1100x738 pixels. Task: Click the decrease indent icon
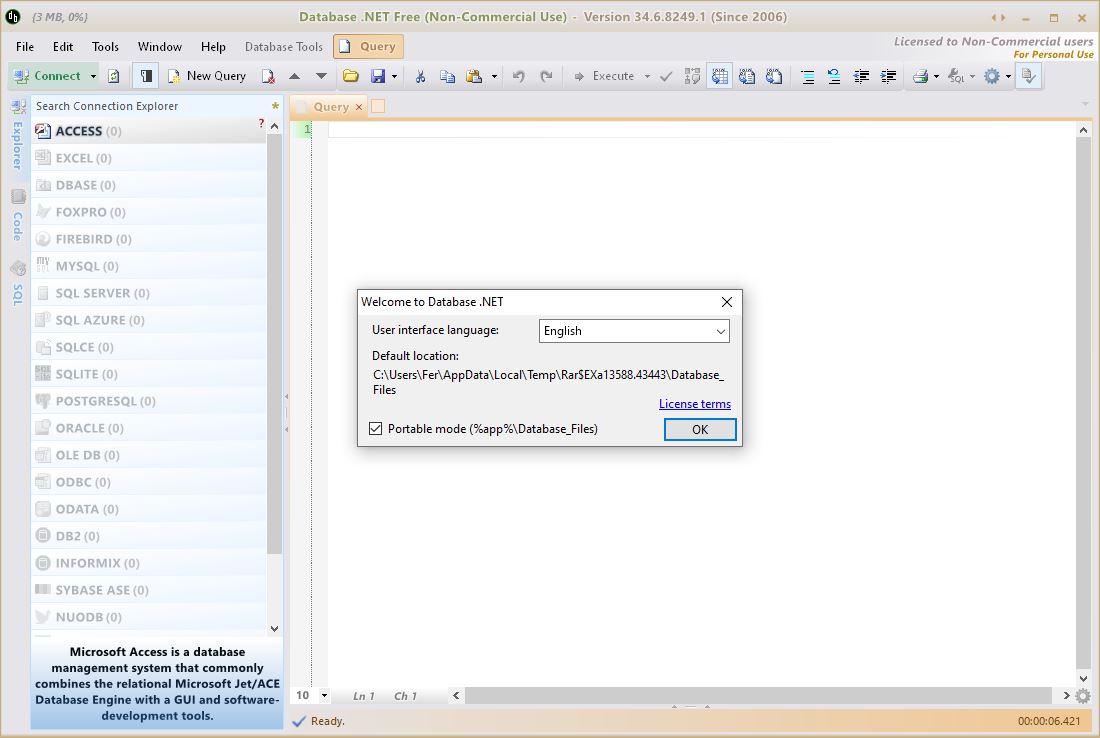(861, 76)
